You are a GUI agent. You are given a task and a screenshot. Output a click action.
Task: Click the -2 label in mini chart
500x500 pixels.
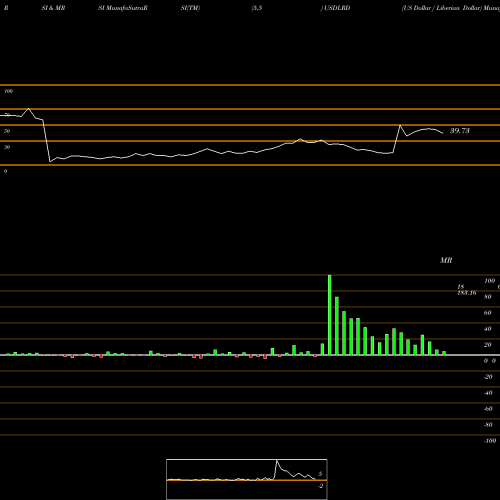click(x=321, y=486)
